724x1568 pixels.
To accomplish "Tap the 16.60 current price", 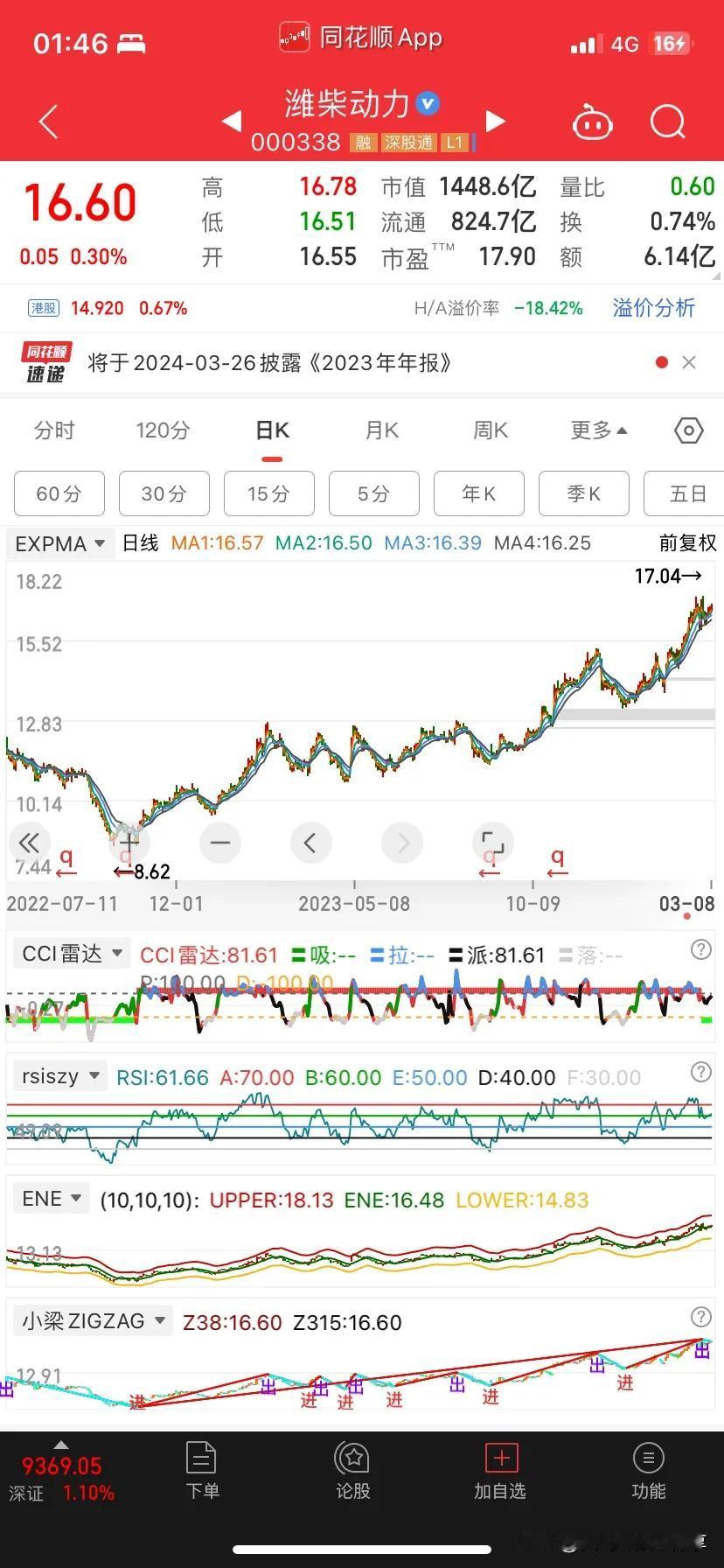I will point(80,203).
